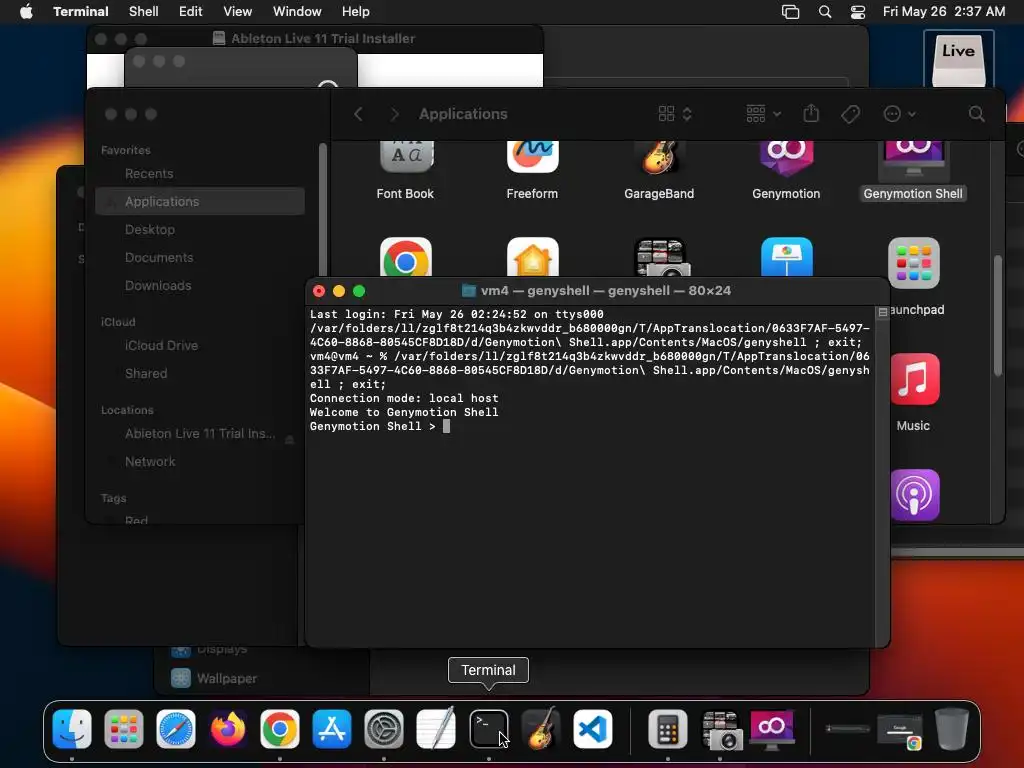Open the Freeform app icon

pos(532,157)
